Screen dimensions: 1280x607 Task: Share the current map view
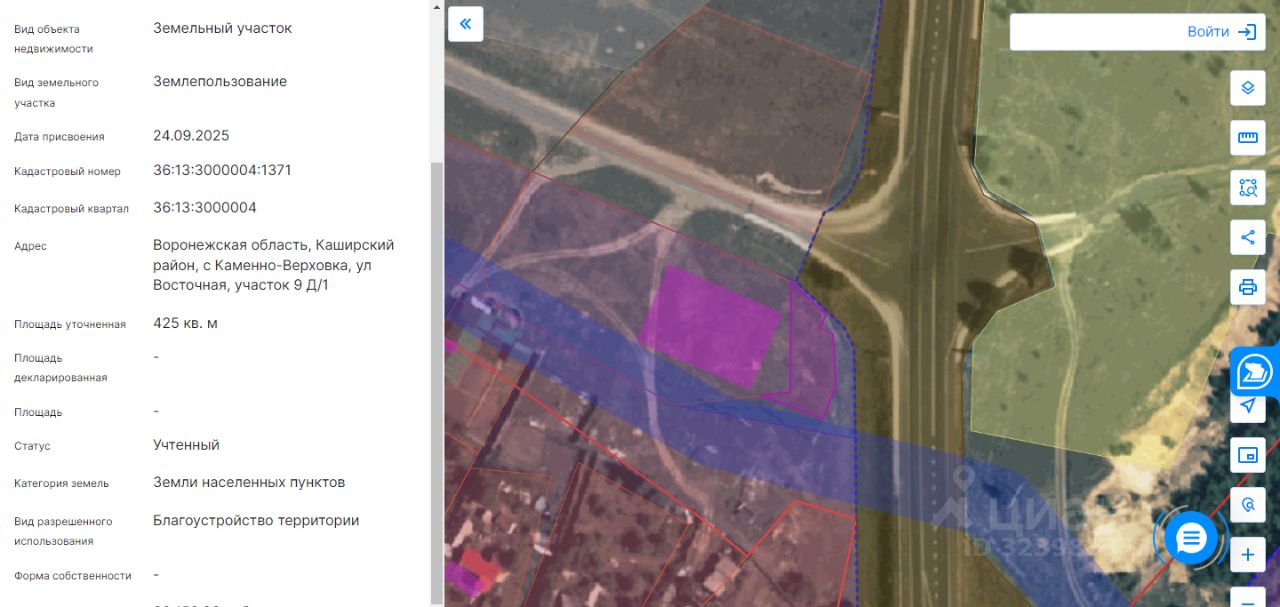pos(1247,237)
